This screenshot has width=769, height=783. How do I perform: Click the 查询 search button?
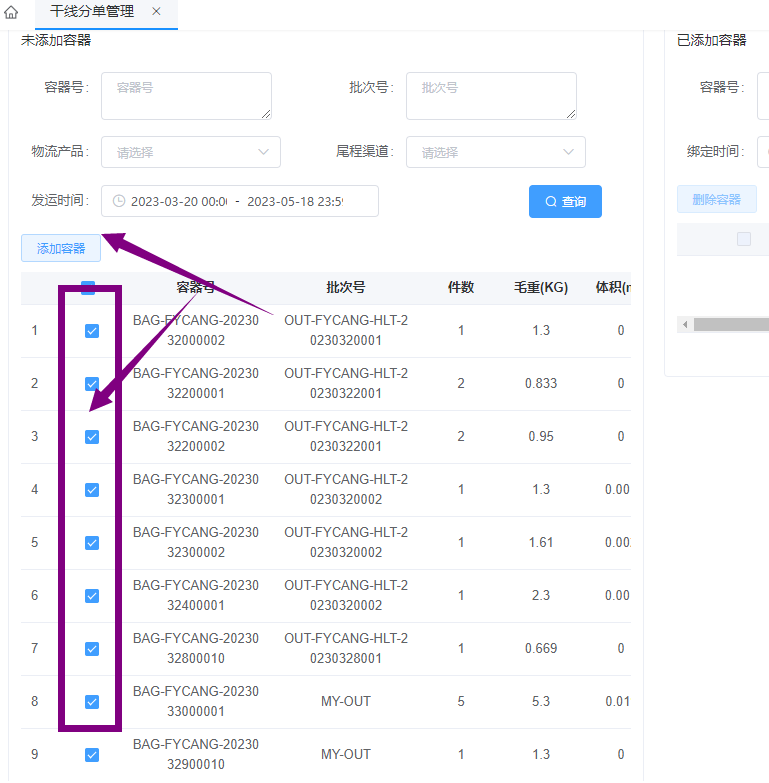pyautogui.click(x=565, y=201)
